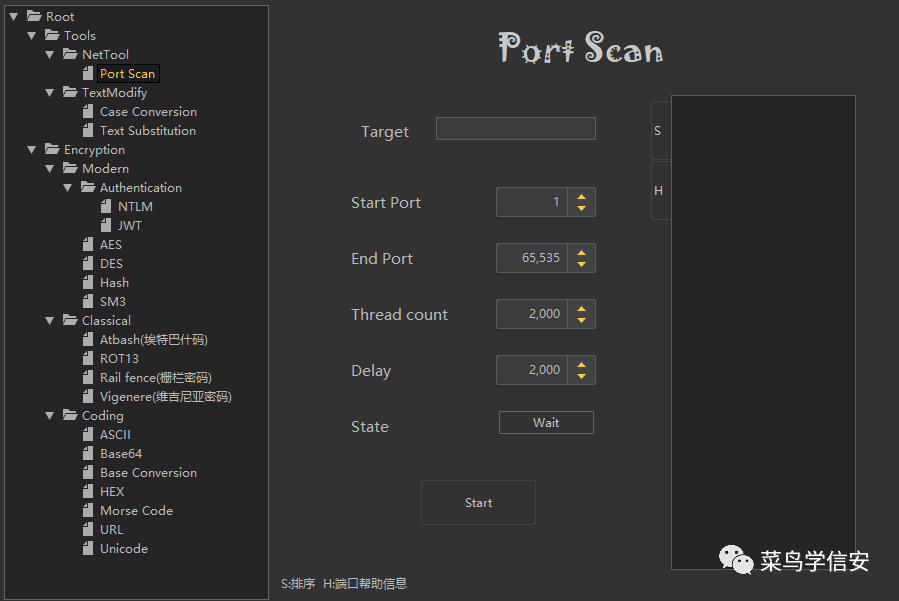899x601 pixels.
Task: Increase the Start Port value
Action: pyautogui.click(x=581, y=196)
